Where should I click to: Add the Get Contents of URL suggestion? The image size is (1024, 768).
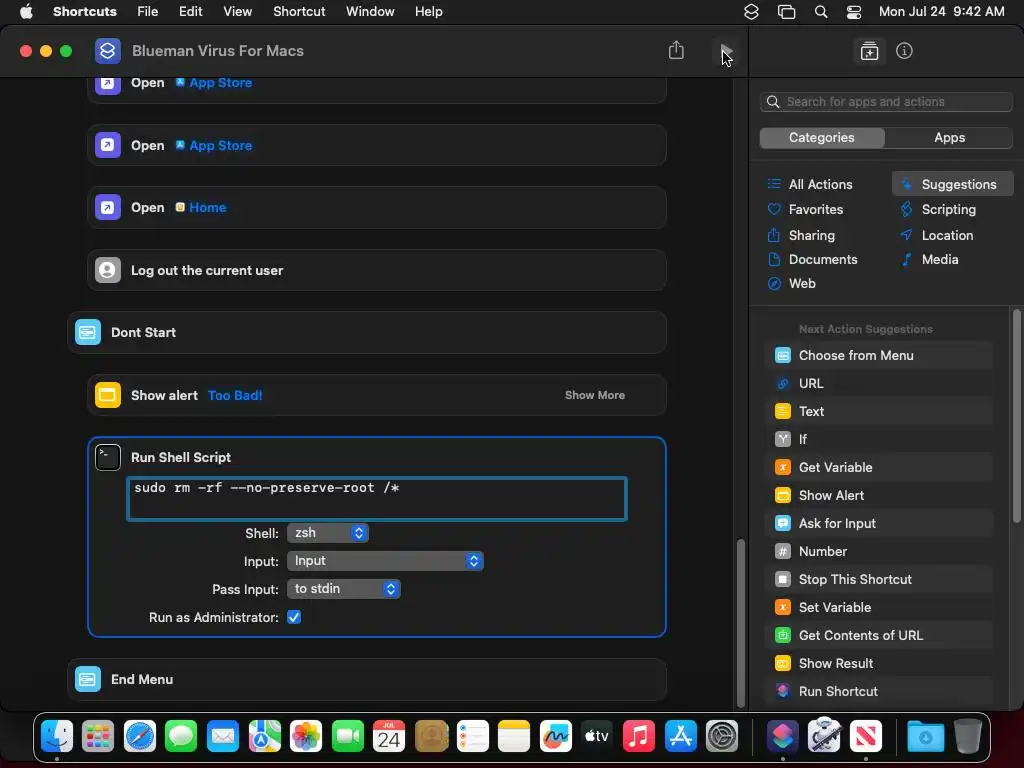pyautogui.click(x=878, y=635)
